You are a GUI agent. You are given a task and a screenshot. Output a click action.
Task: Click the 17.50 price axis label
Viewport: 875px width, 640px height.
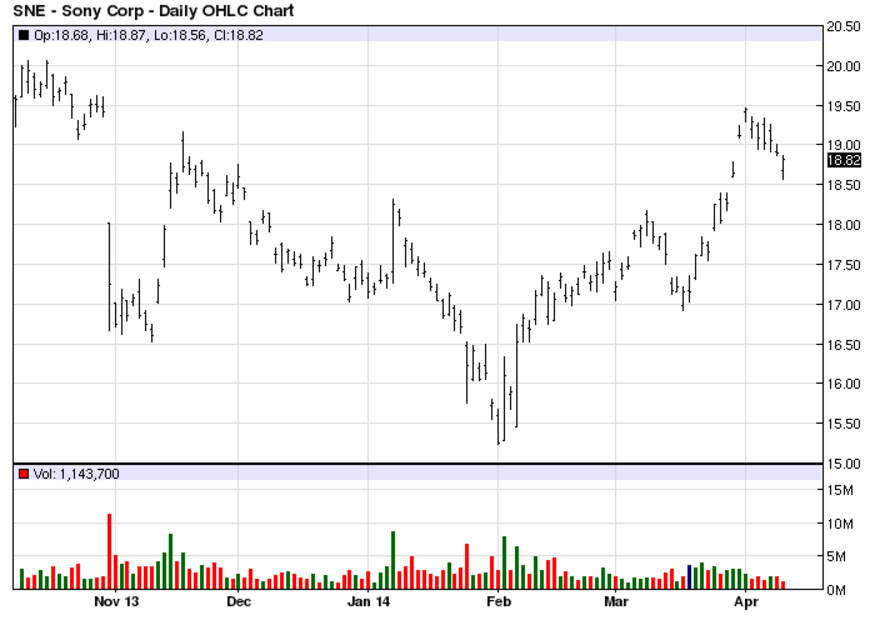[844, 265]
